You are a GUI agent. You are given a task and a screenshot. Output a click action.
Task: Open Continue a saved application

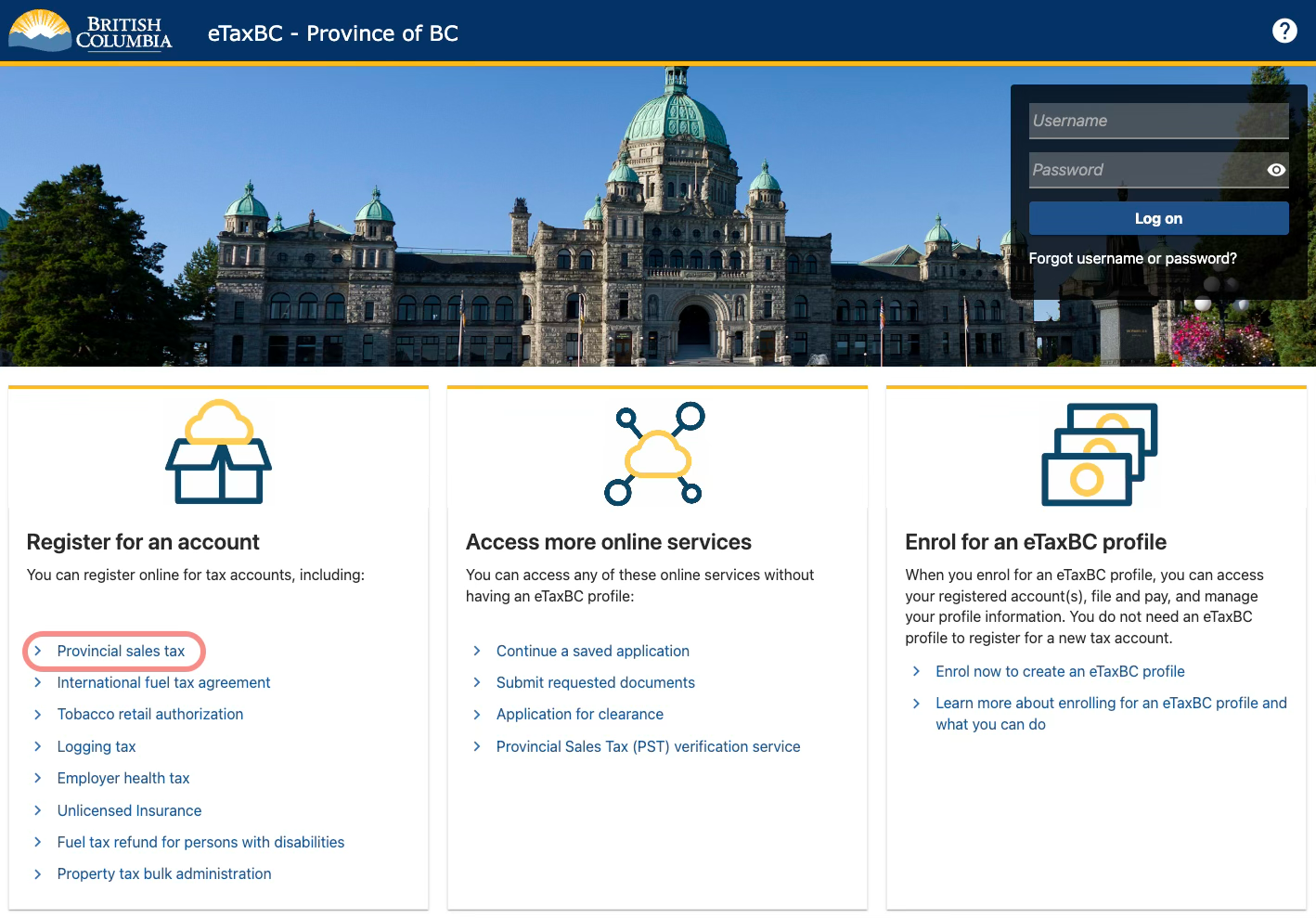coord(592,652)
